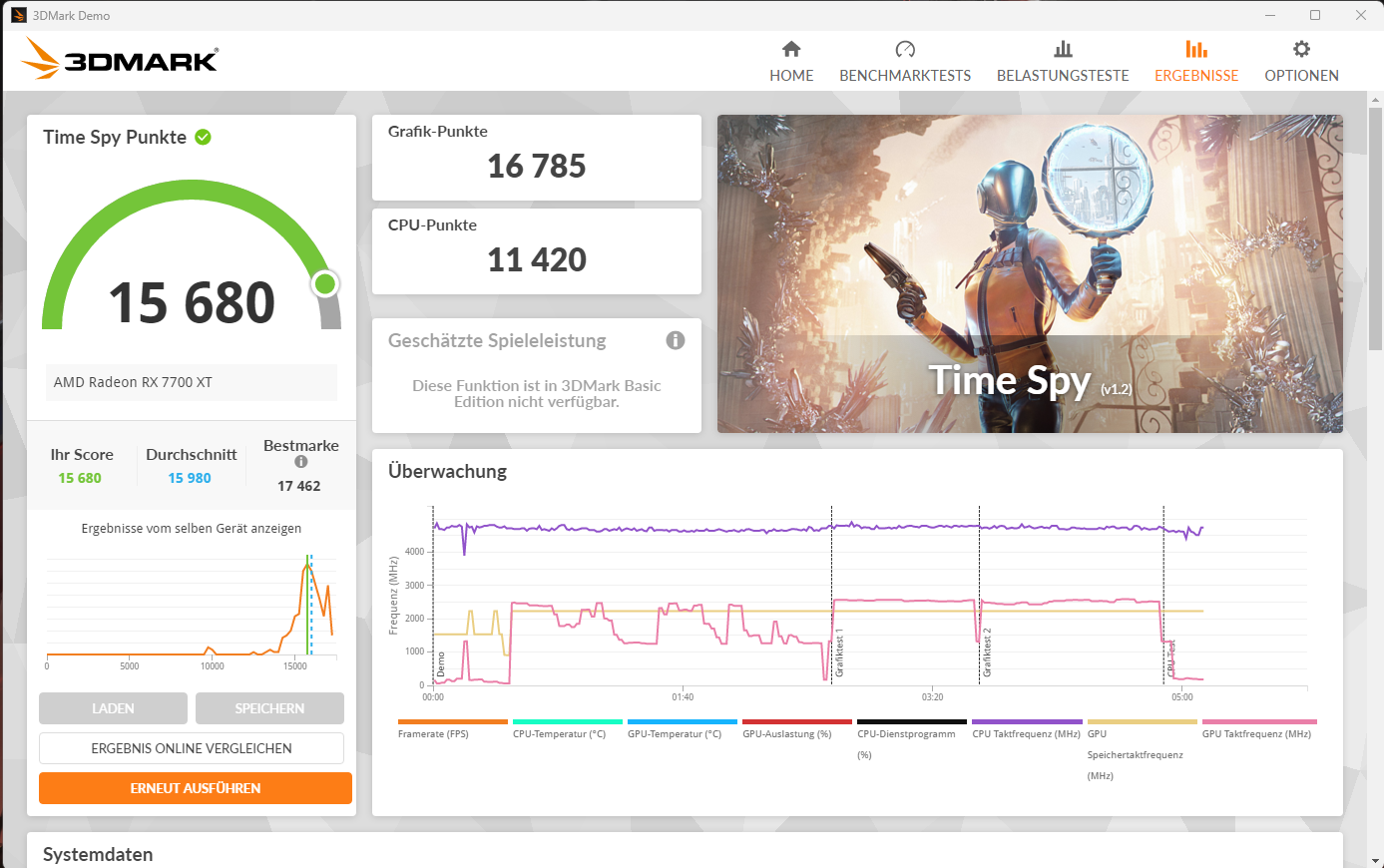Click Durchschnitt value 15 980
The image size is (1384, 868).
point(190,478)
